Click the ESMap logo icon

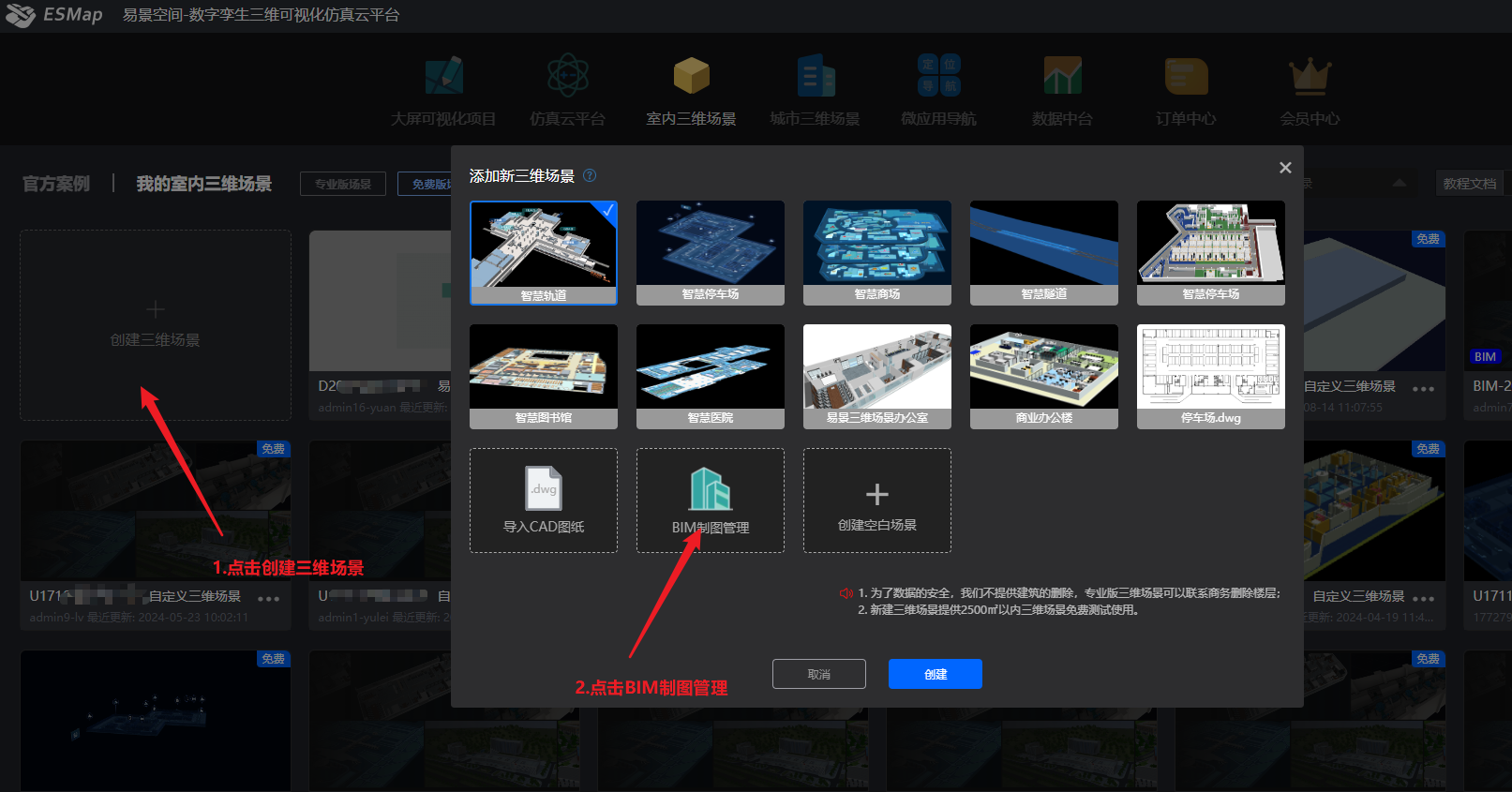tap(21, 15)
